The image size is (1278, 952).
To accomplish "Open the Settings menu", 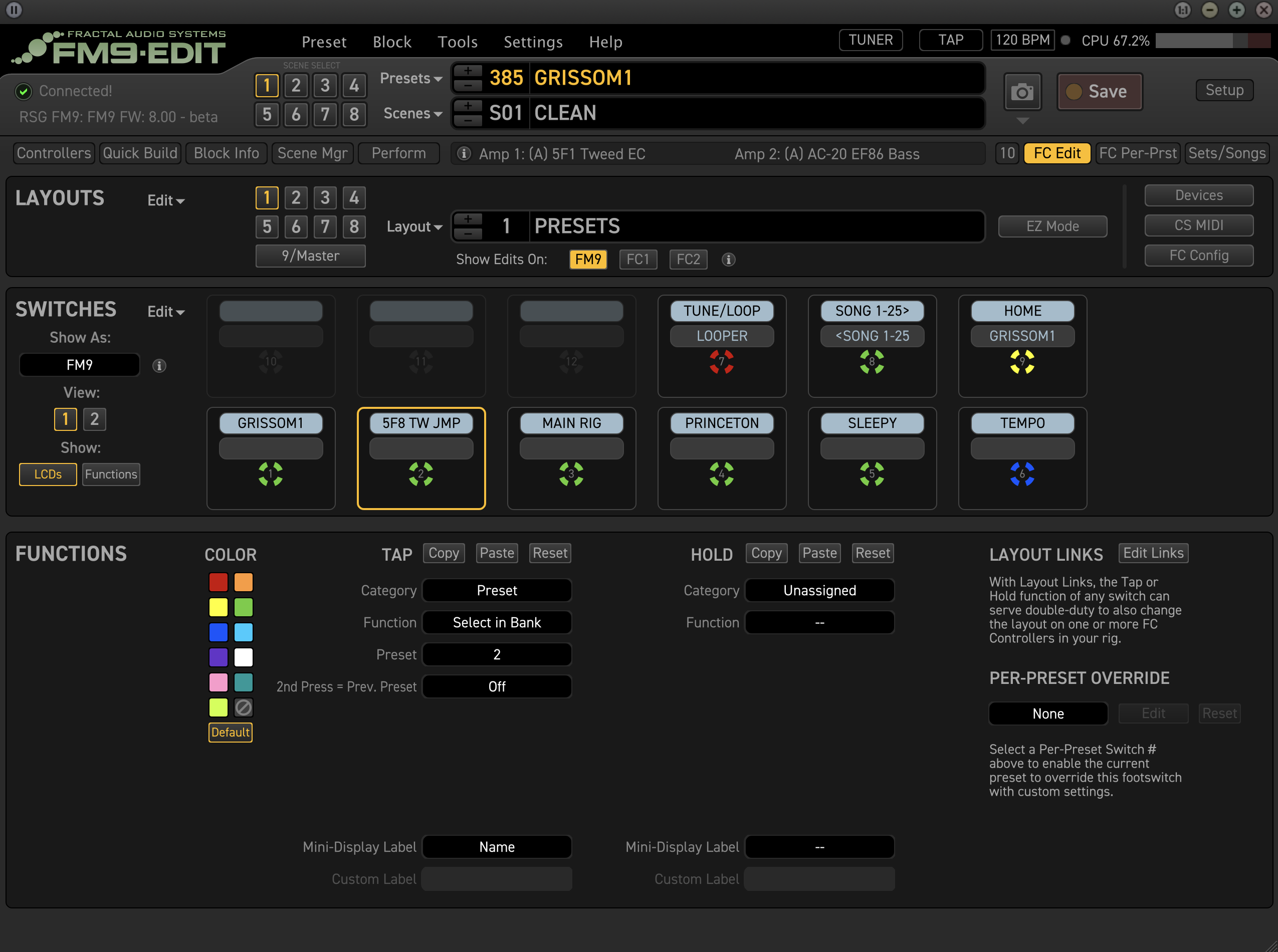I will pos(533,42).
